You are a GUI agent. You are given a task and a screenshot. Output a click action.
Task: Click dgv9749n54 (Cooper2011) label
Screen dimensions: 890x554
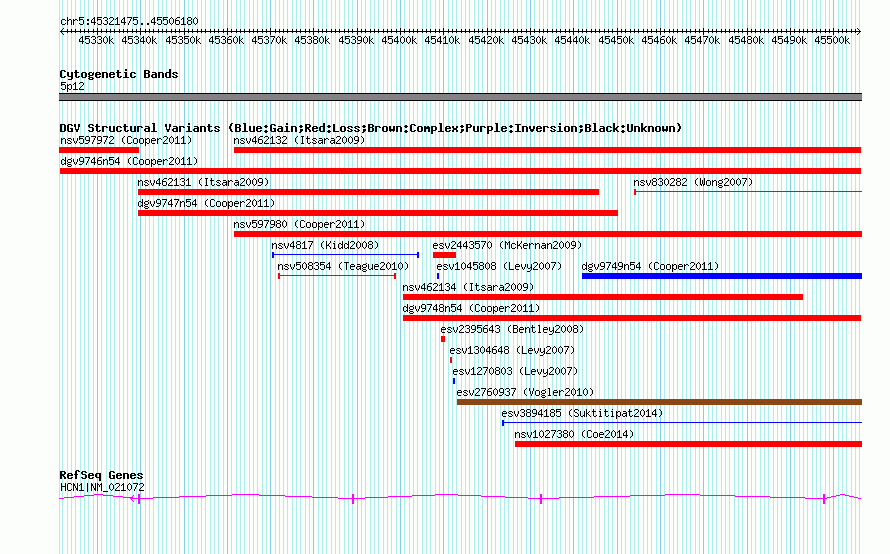pyautogui.click(x=650, y=266)
